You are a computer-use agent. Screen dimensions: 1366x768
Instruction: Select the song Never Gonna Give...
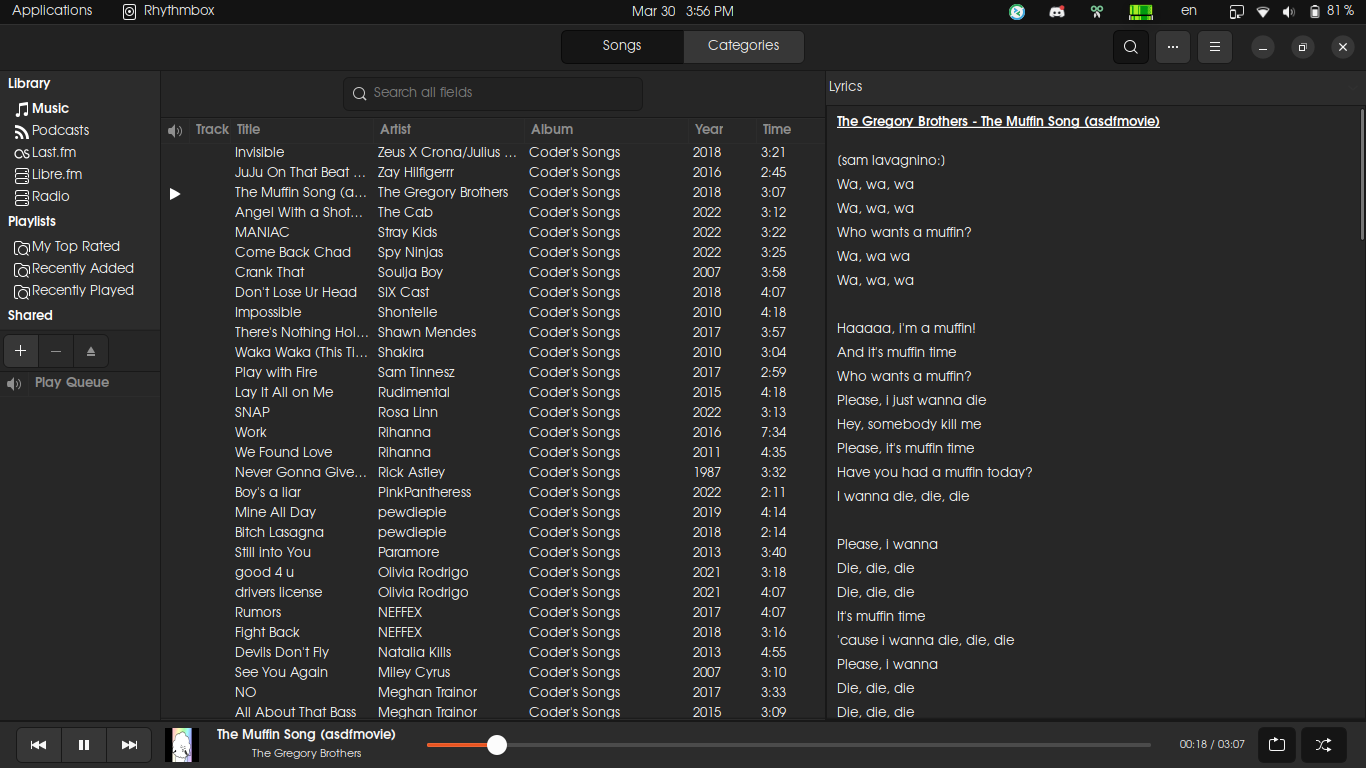coord(301,472)
